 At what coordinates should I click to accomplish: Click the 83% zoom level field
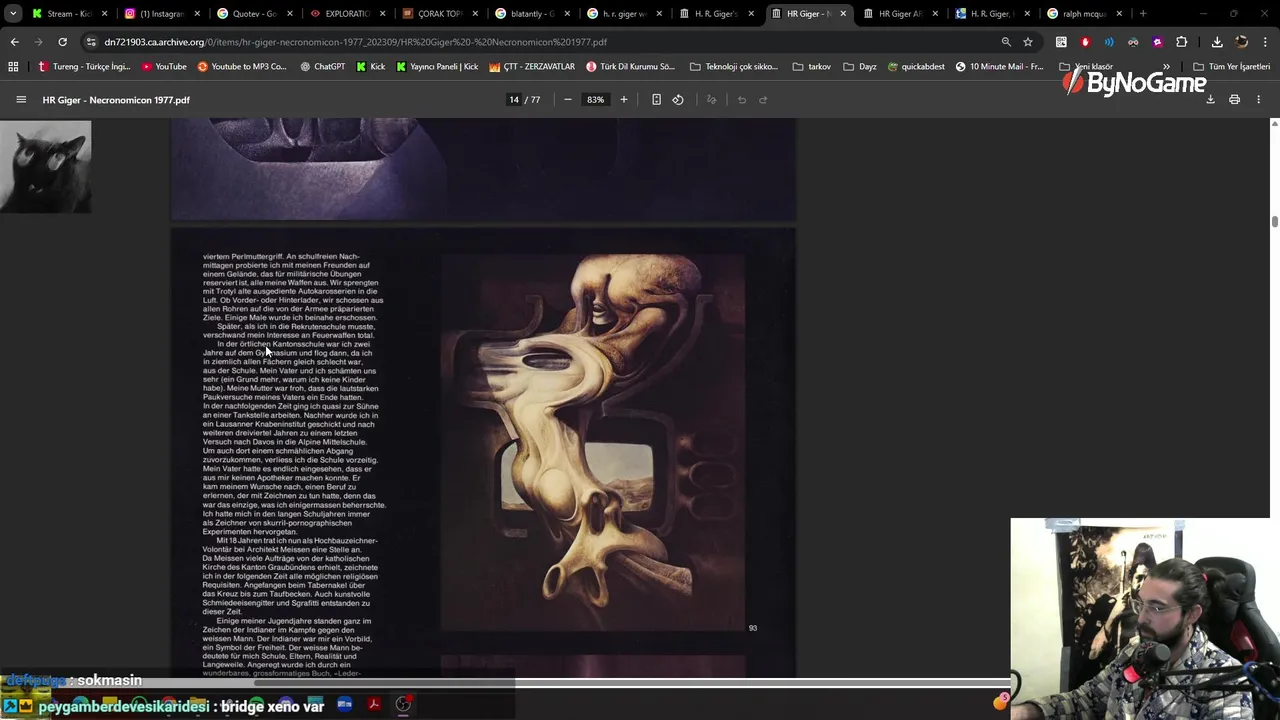(596, 100)
